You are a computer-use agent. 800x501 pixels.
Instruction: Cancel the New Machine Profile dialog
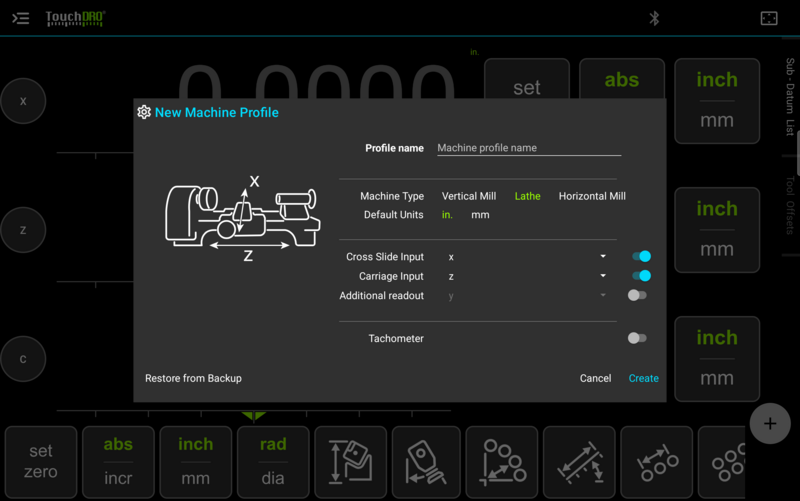[x=595, y=379]
